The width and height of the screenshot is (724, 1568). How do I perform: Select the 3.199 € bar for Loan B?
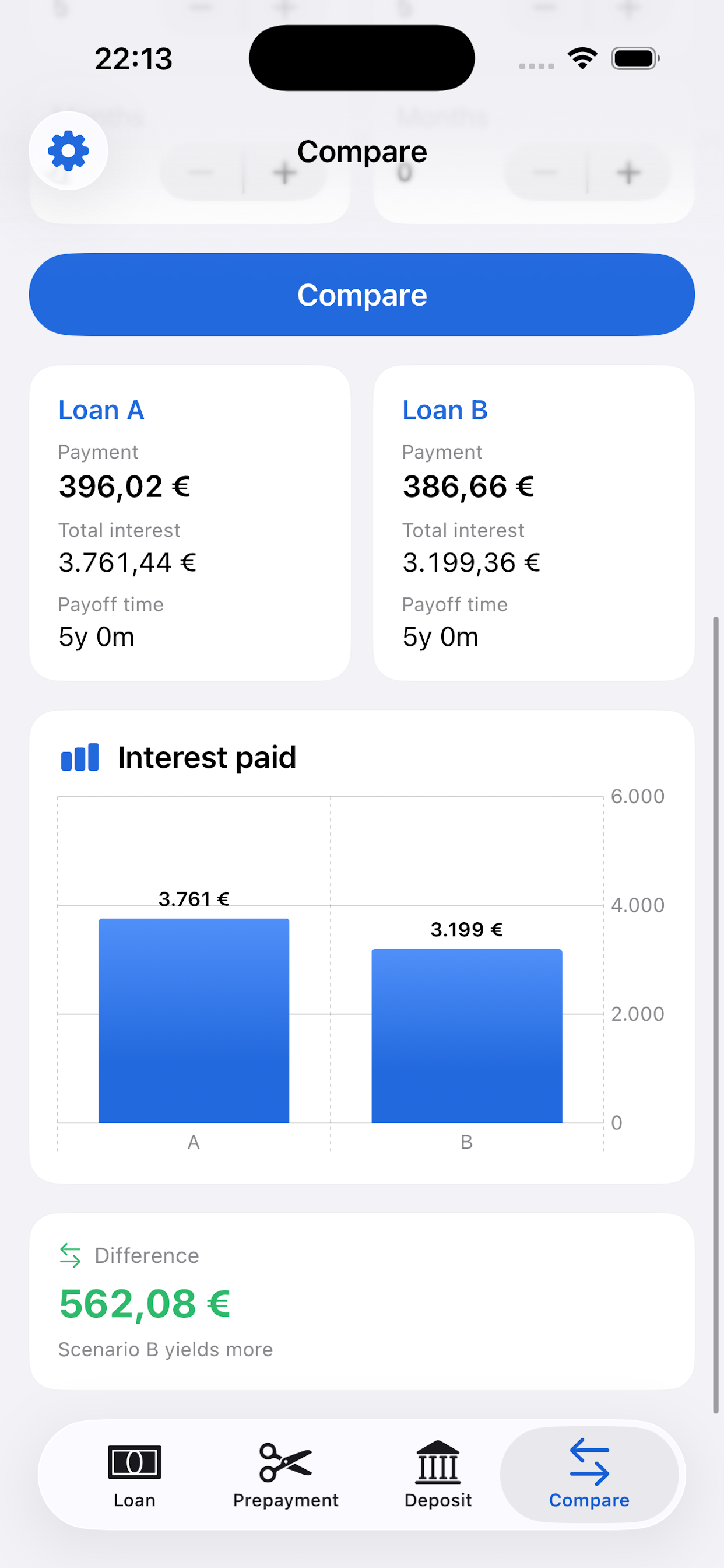point(467,1035)
